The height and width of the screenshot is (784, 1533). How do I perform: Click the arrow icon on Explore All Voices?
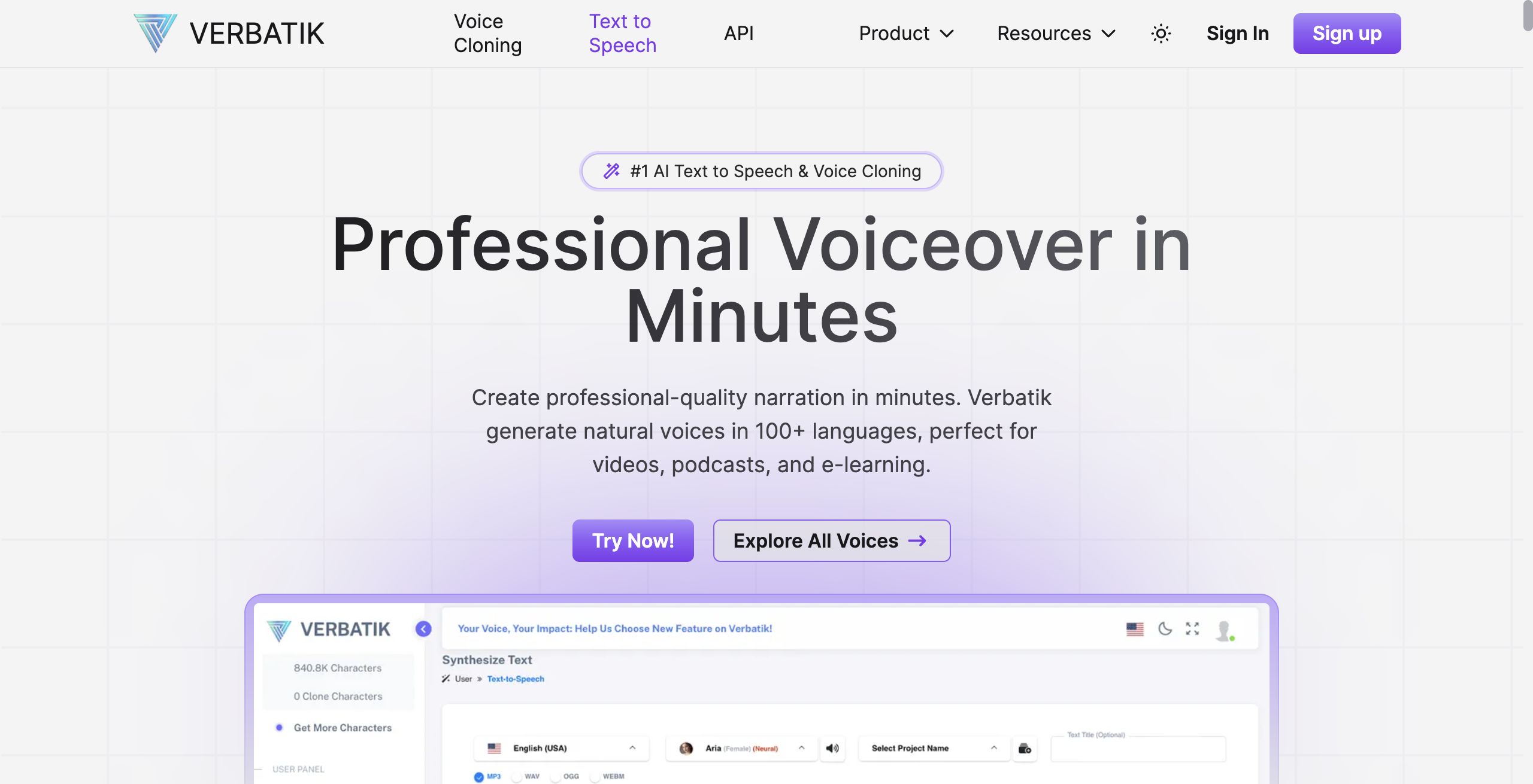click(x=917, y=541)
